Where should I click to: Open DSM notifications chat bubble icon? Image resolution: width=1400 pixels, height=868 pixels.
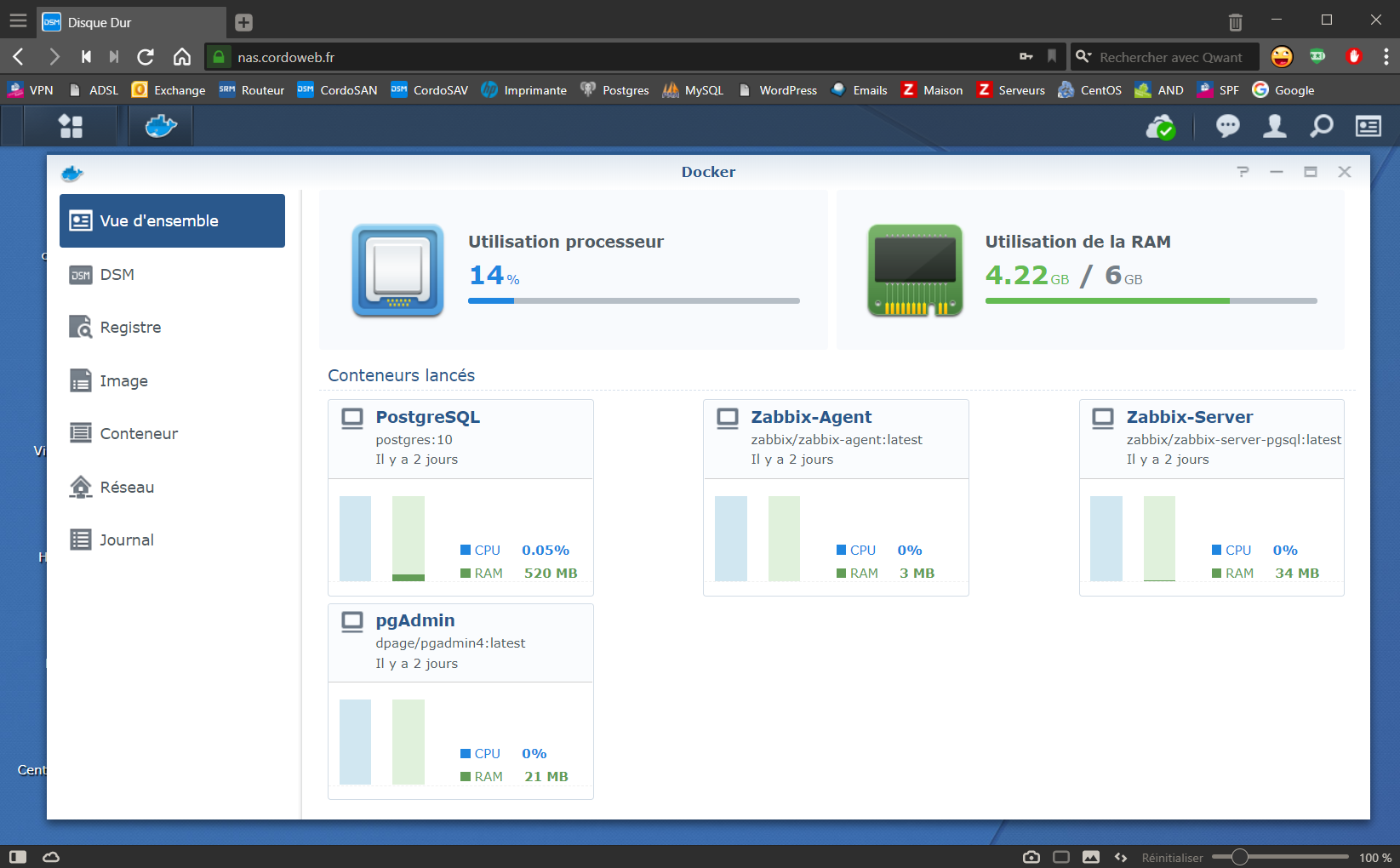tap(1227, 126)
